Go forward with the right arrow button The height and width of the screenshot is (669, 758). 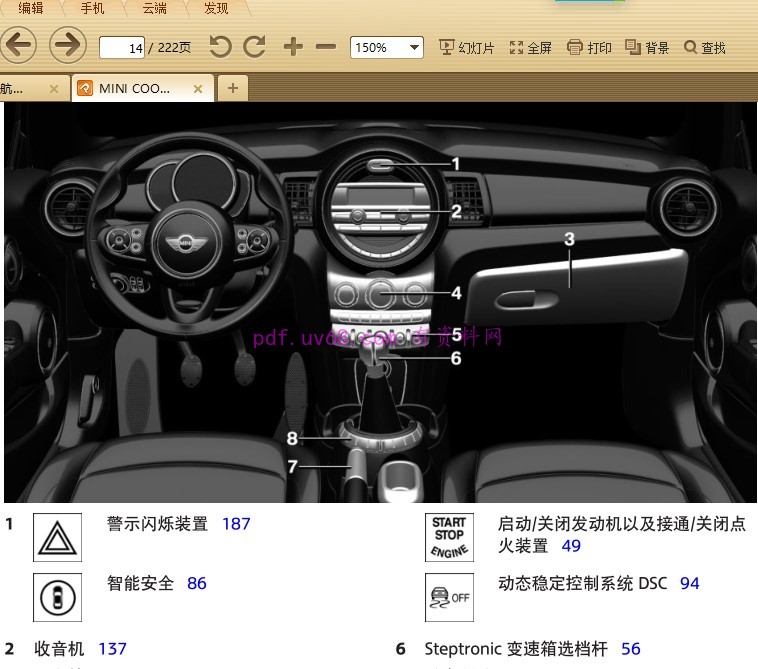pos(68,45)
